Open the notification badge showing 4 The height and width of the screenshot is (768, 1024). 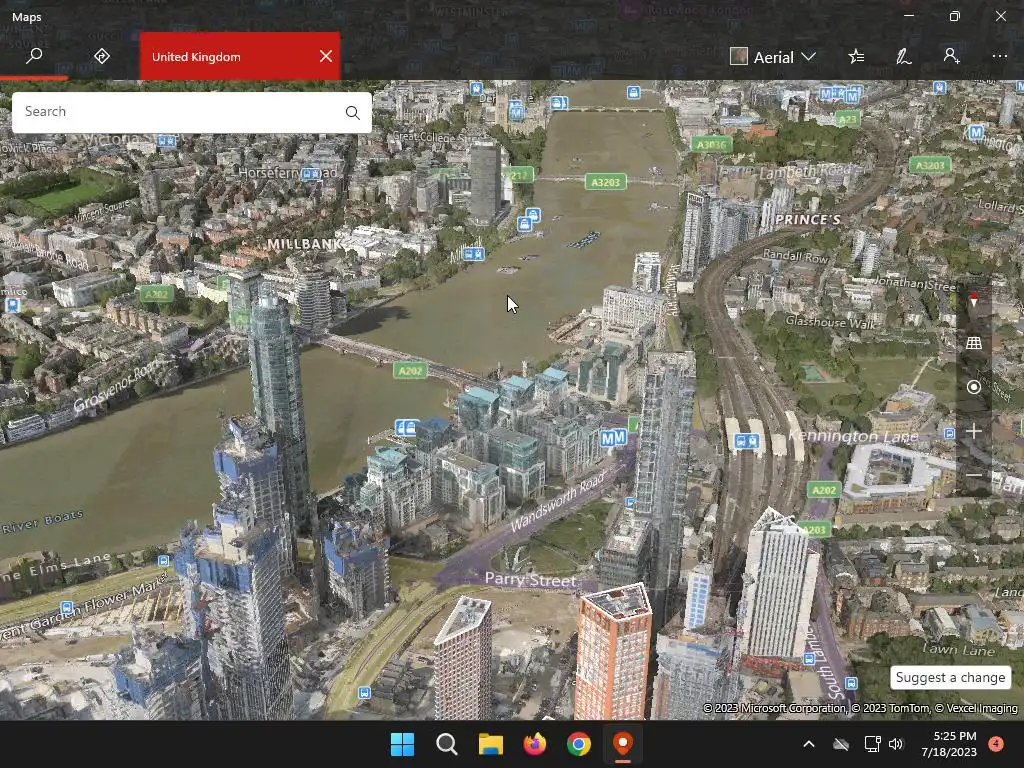(996, 743)
